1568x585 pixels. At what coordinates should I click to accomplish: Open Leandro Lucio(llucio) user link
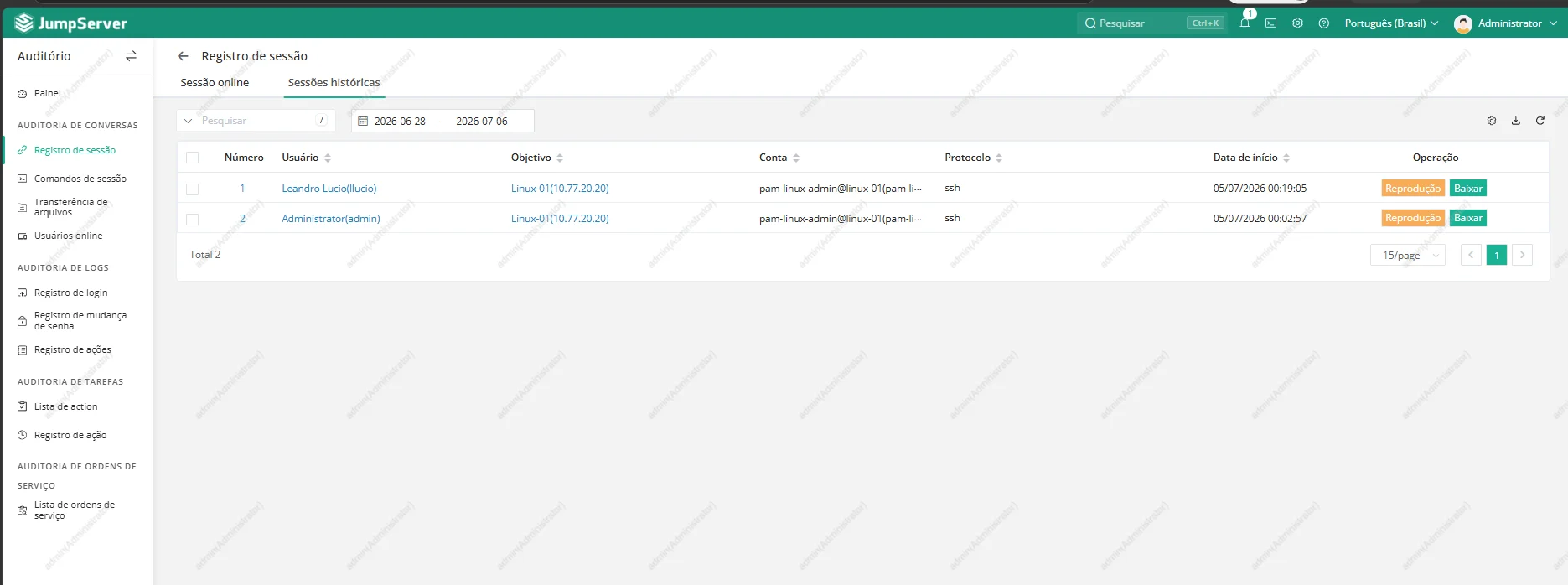[329, 189]
